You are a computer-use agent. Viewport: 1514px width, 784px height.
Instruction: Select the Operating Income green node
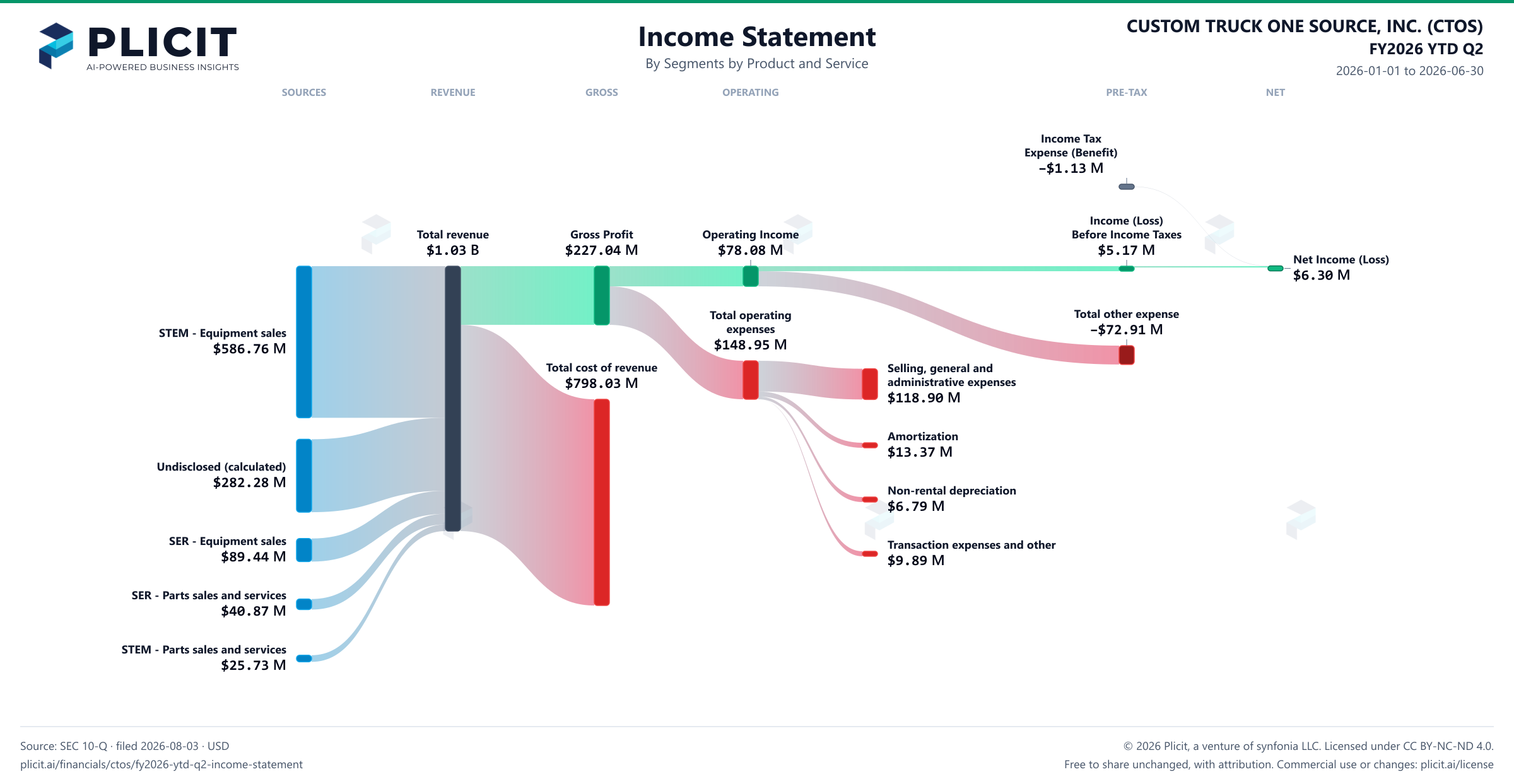click(x=751, y=276)
